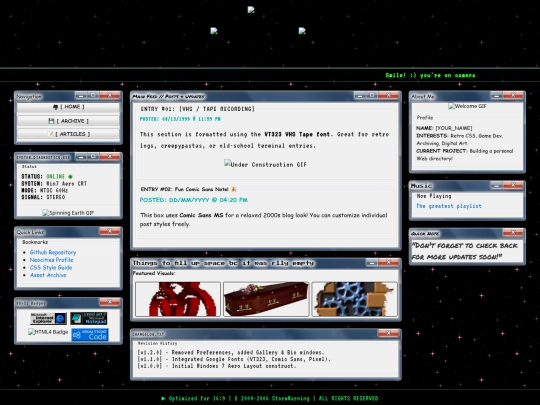Close the system diagnostics window
540x405 pixels.
pos(110,157)
